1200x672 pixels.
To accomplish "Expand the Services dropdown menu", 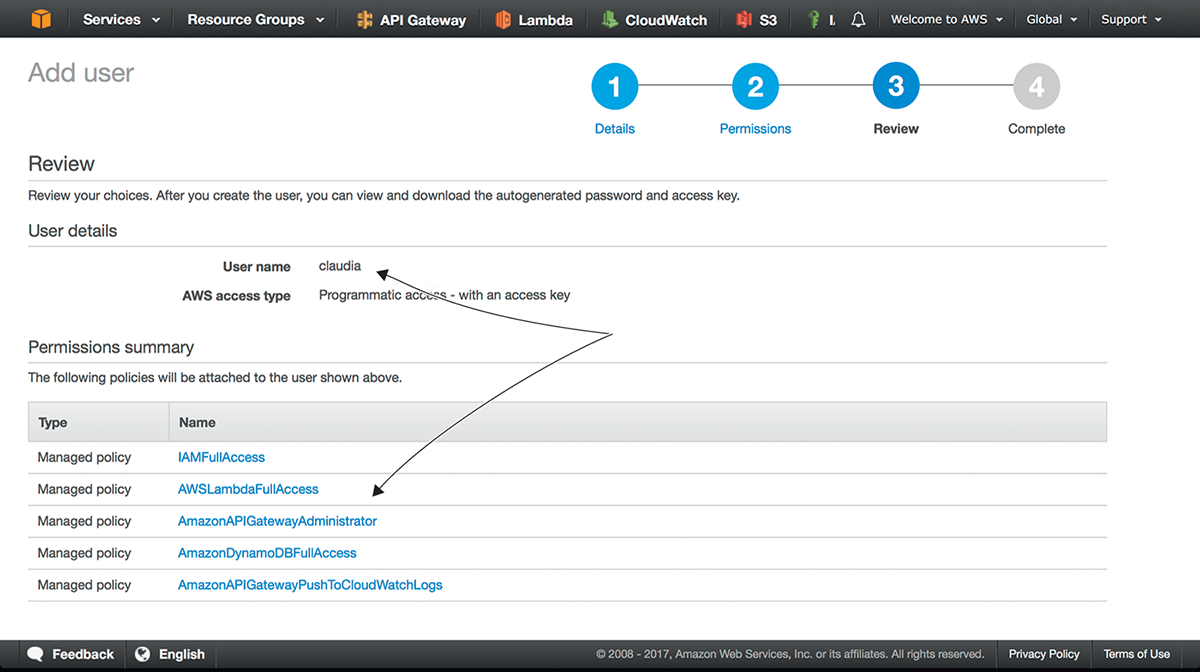I will [x=121, y=20].
